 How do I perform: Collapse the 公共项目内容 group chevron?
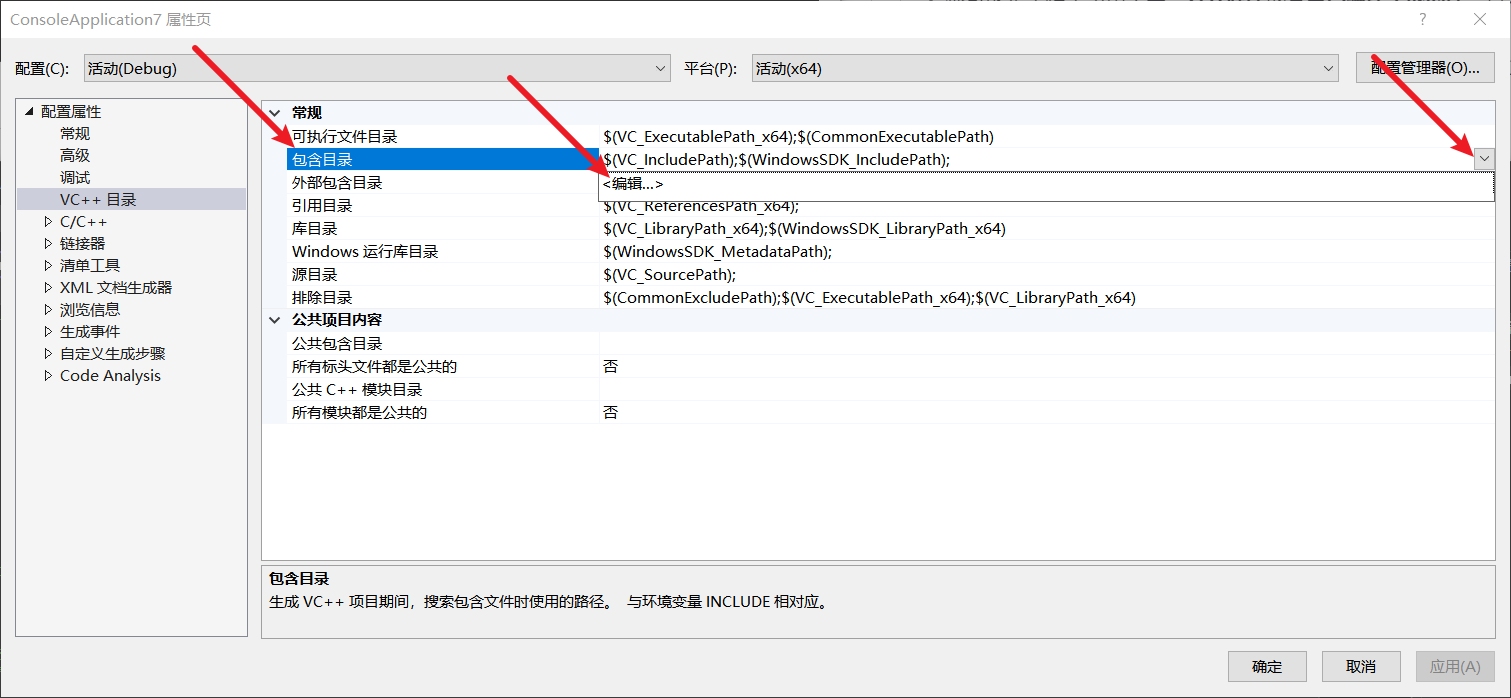click(274, 320)
